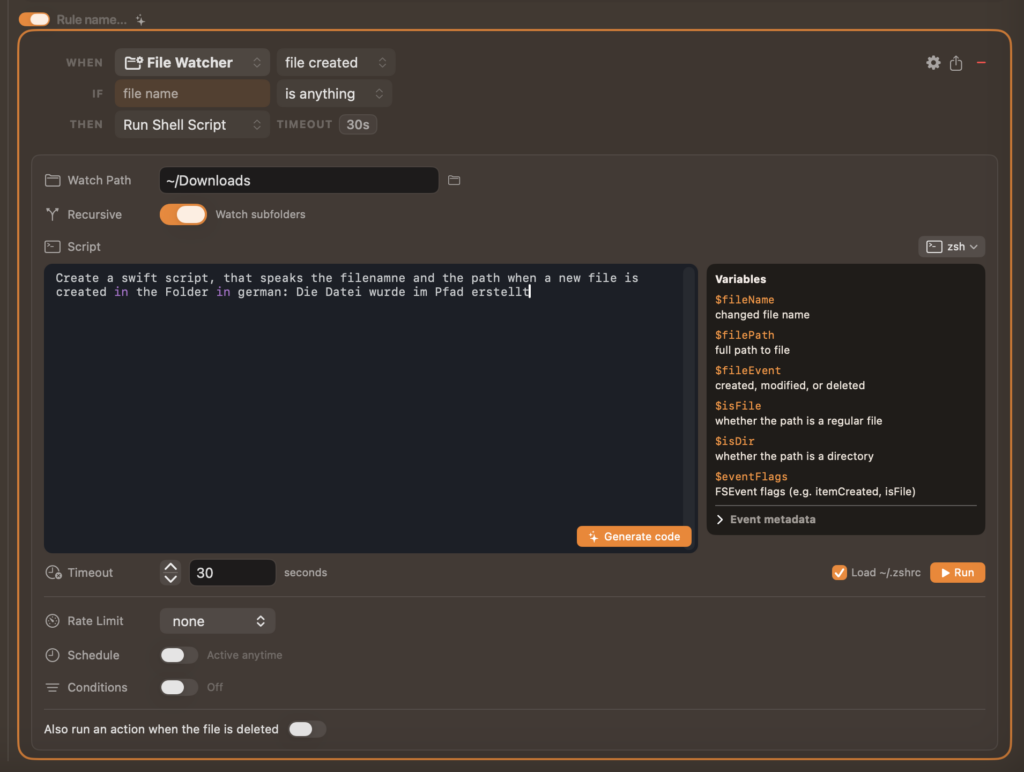Toggle run action when file is deleted

(x=307, y=729)
